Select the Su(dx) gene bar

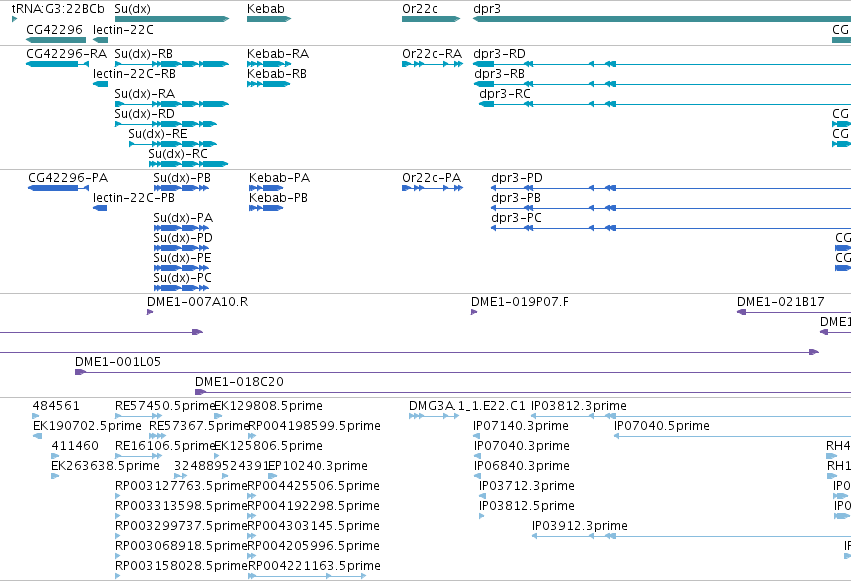pyautogui.click(x=172, y=19)
